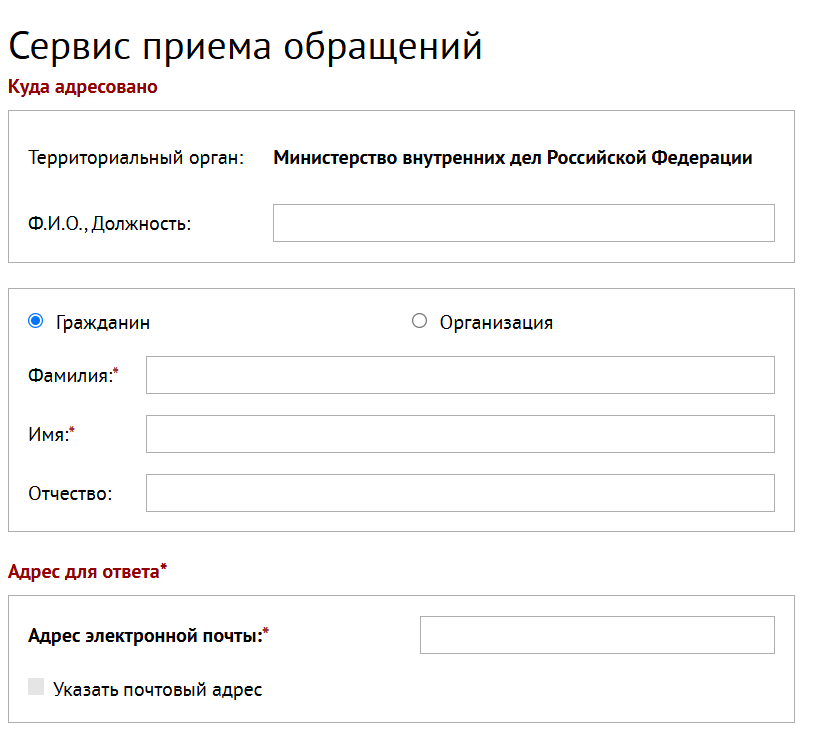816x734 pixels.
Task: Click the Министерство внутренних дел Российской Федерации text
Action: pos(513,157)
